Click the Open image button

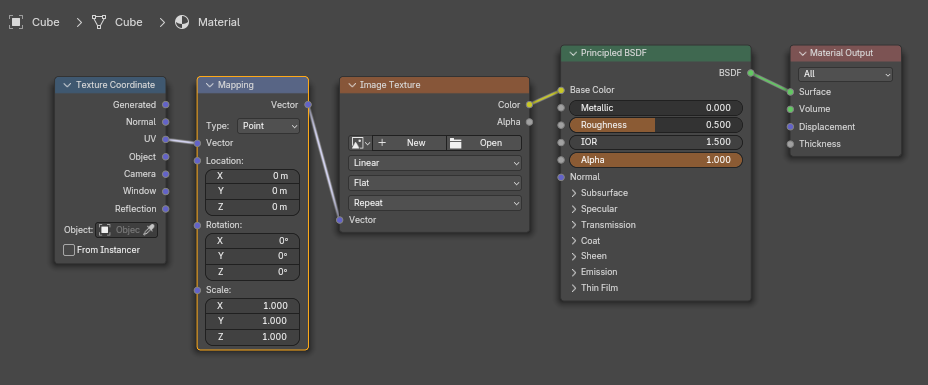484,143
